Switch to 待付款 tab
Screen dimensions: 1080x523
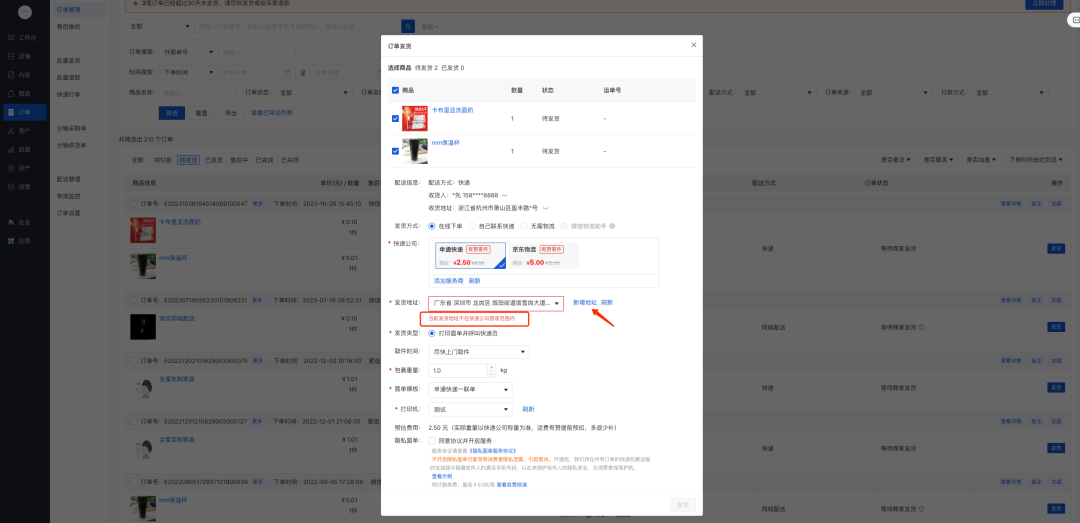tap(163, 160)
